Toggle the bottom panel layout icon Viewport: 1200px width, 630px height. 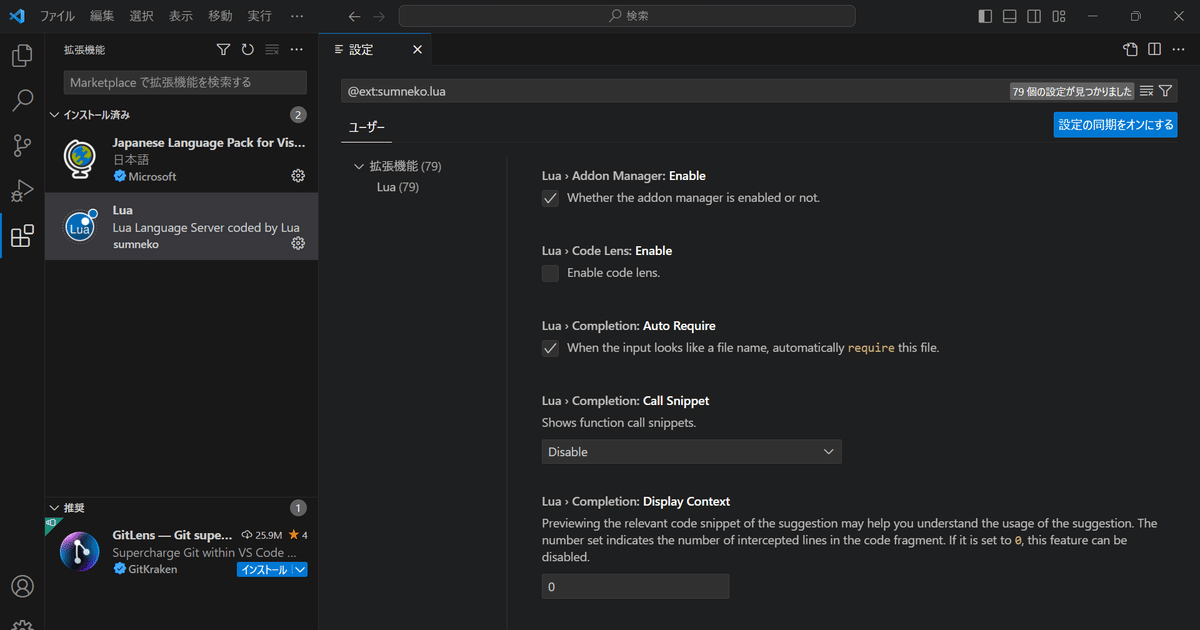[x=1010, y=16]
